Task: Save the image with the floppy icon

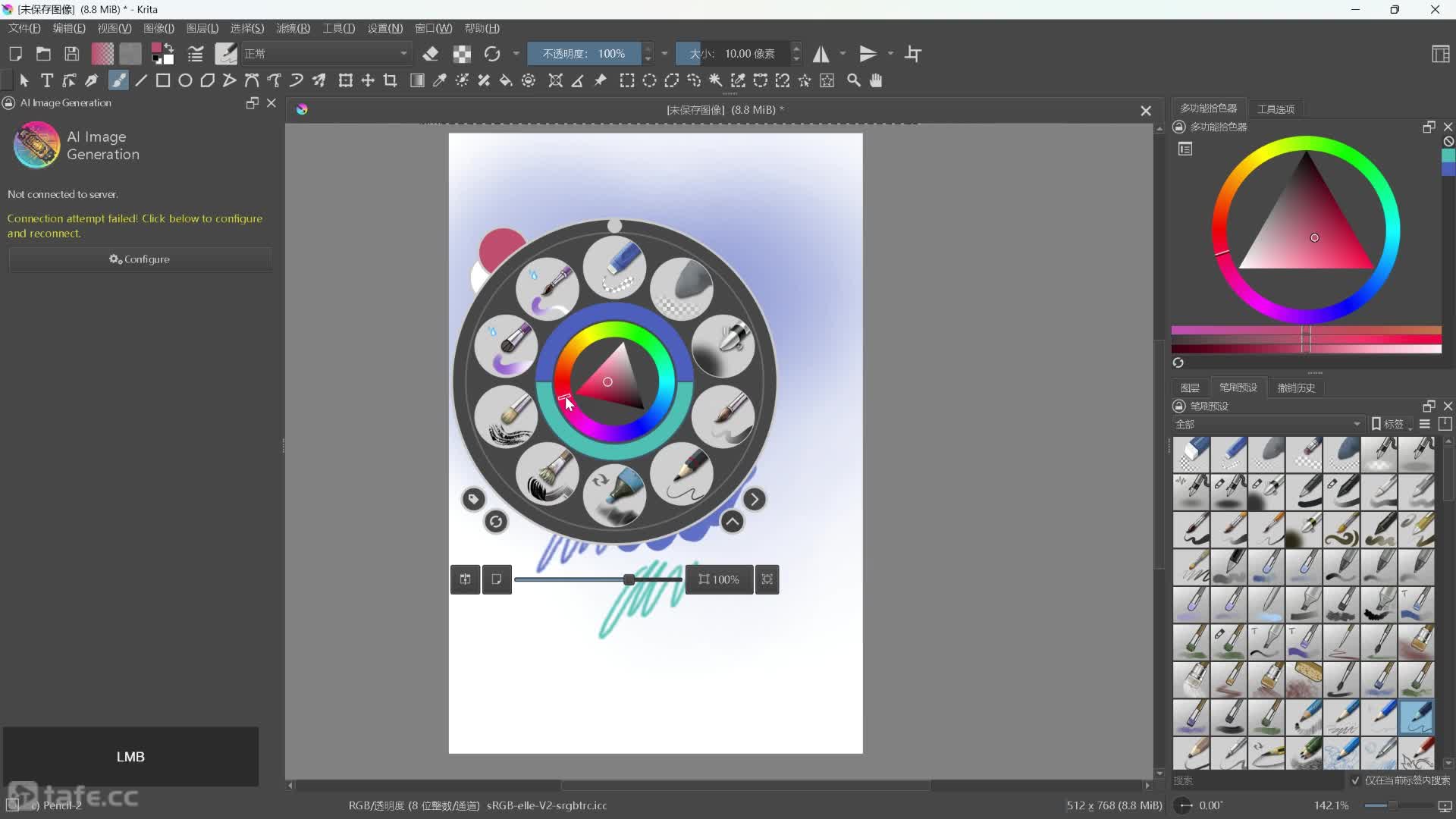Action: pyautogui.click(x=71, y=54)
